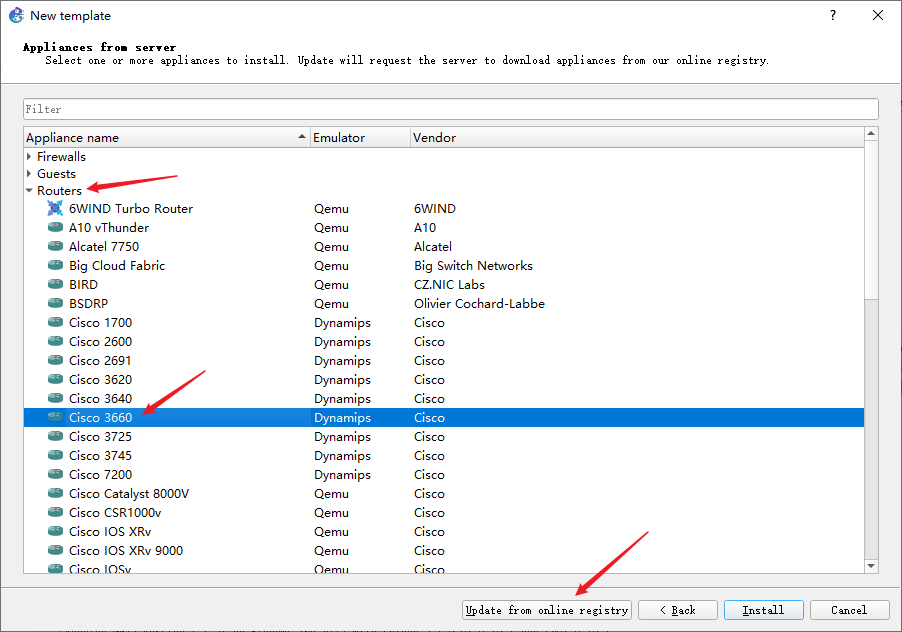This screenshot has width=902, height=632.
Task: Select the Cisco 2600 entry
Action: 101,341
